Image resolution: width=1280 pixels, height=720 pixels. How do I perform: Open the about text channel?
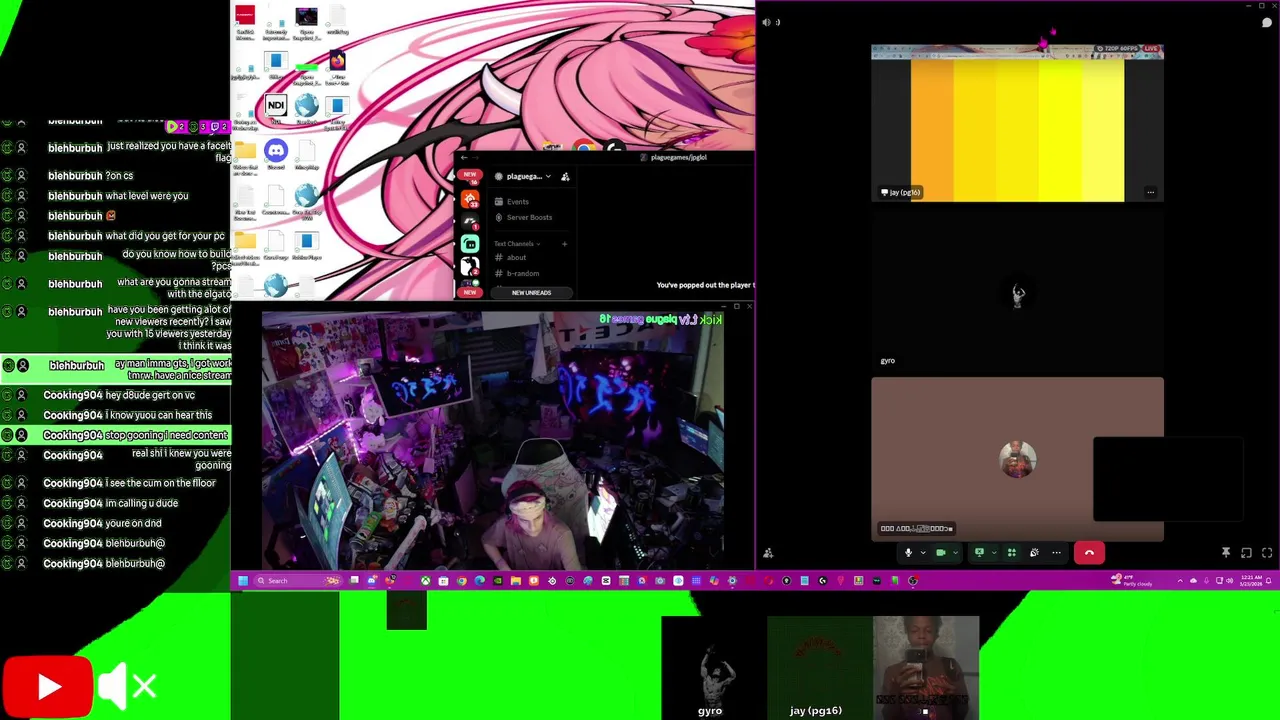tap(514, 257)
